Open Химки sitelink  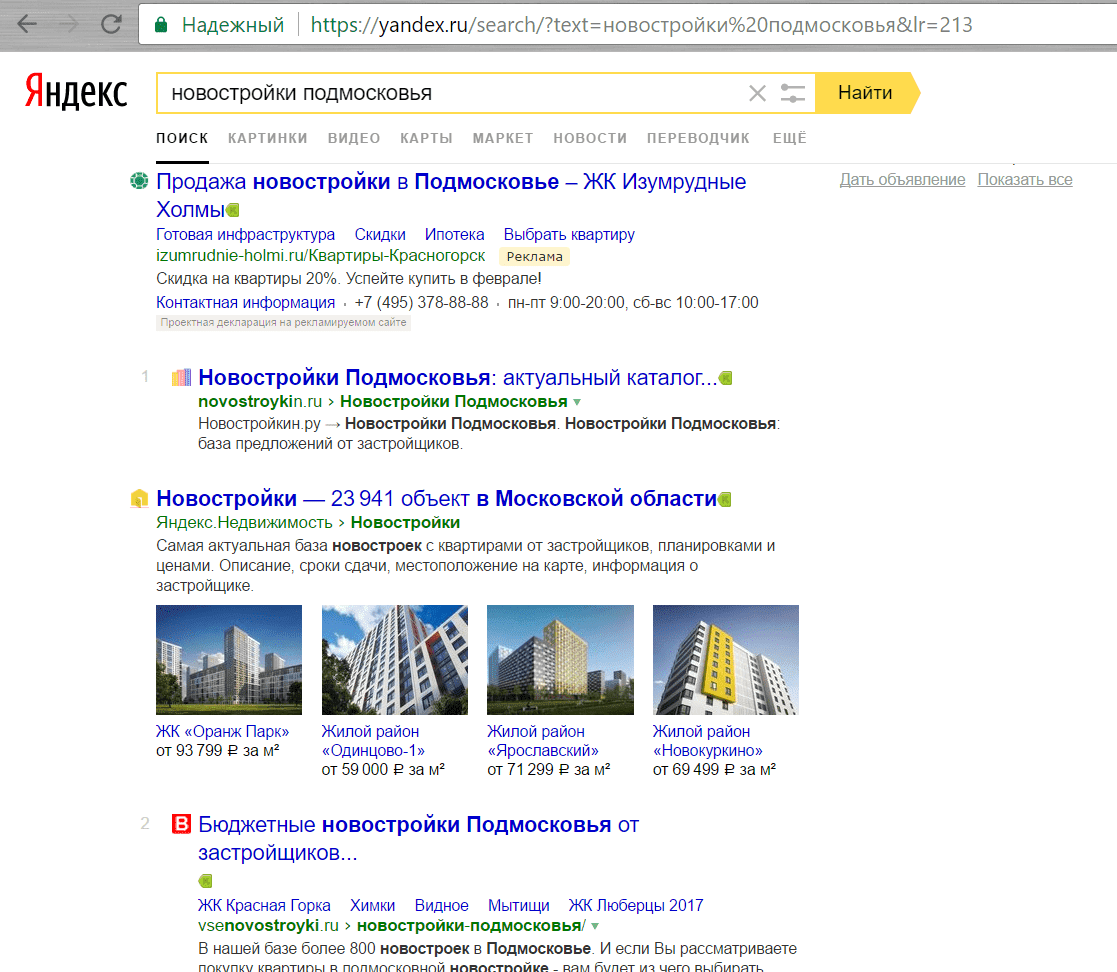click(x=373, y=906)
